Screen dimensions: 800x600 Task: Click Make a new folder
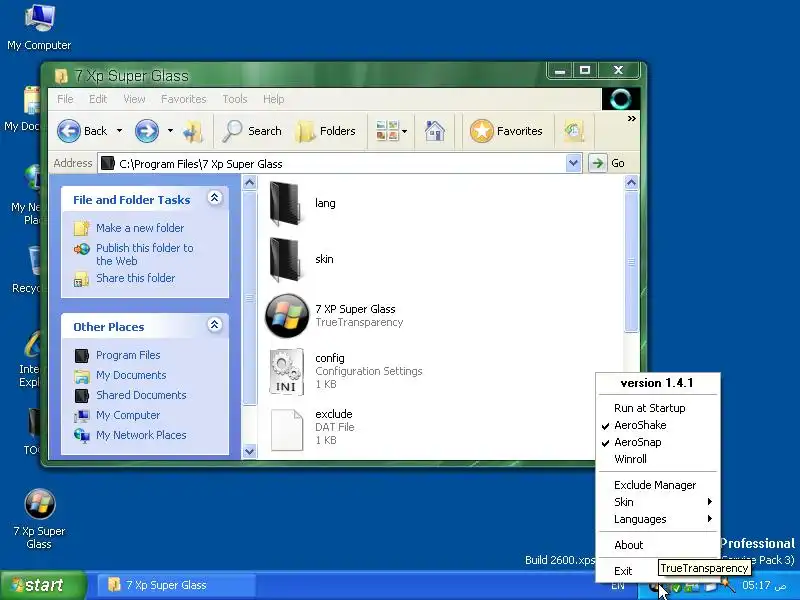[x=140, y=228]
